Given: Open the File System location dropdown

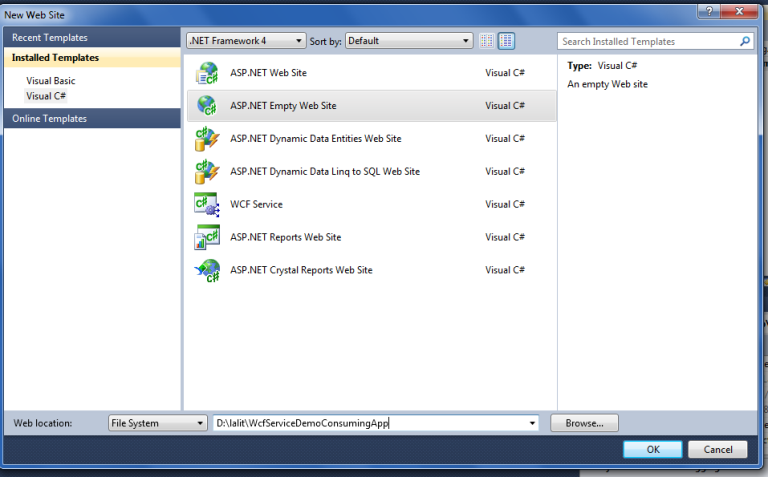Looking at the screenshot, I should pos(158,423).
